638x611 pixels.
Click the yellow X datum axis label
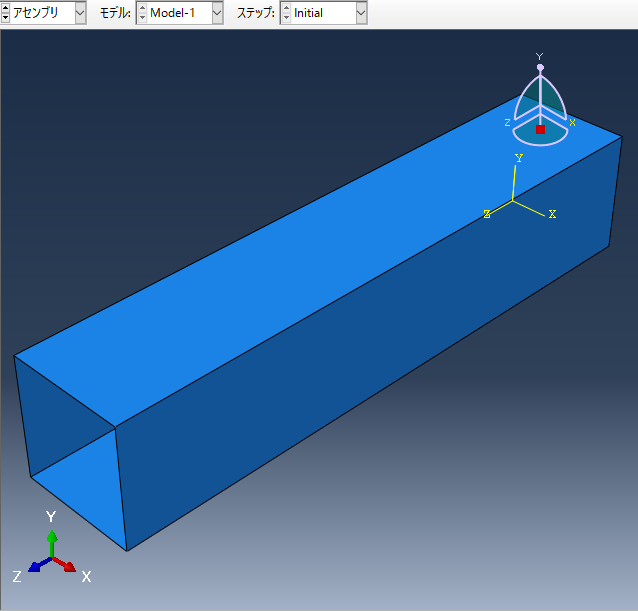(552, 214)
